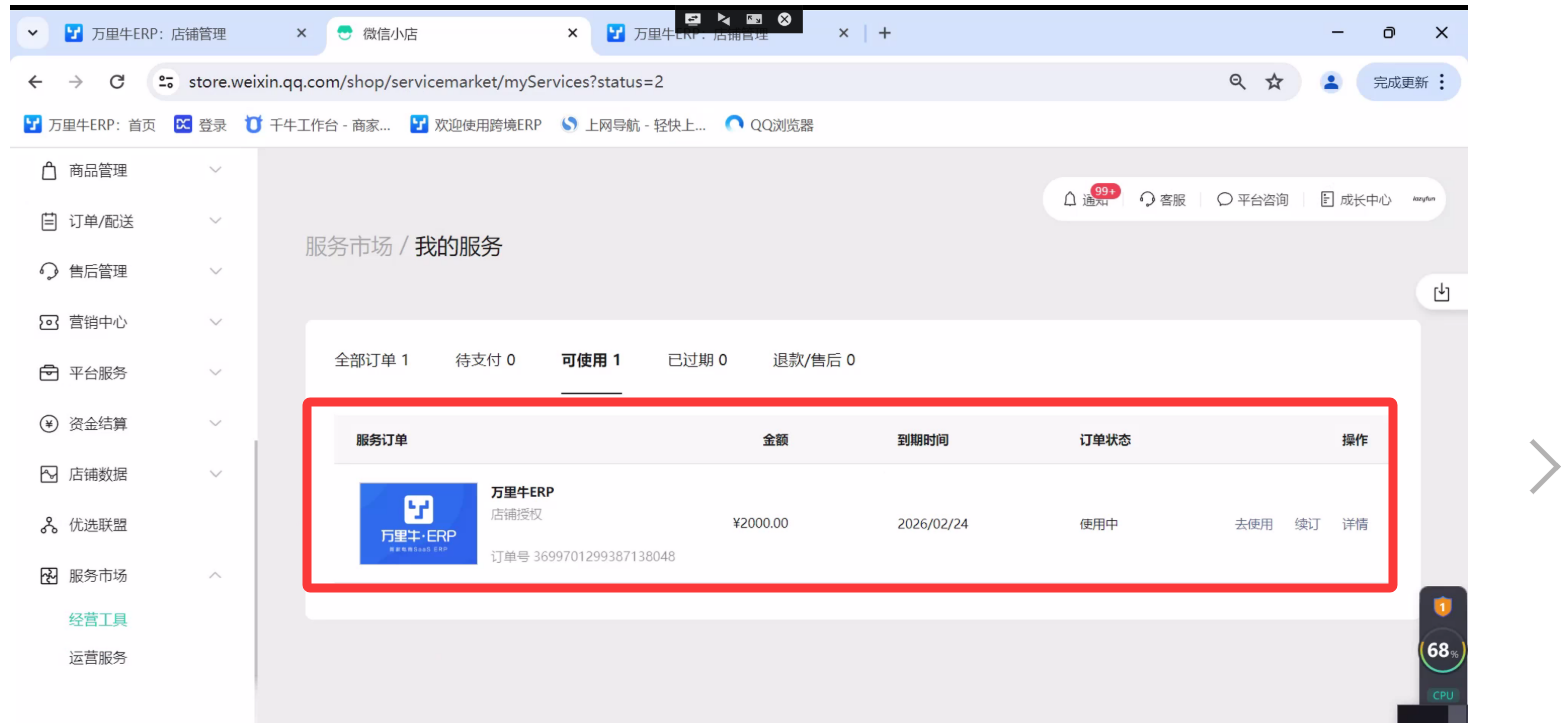
Task: Click the 店铺数据 chart icon
Action: pyautogui.click(x=49, y=475)
